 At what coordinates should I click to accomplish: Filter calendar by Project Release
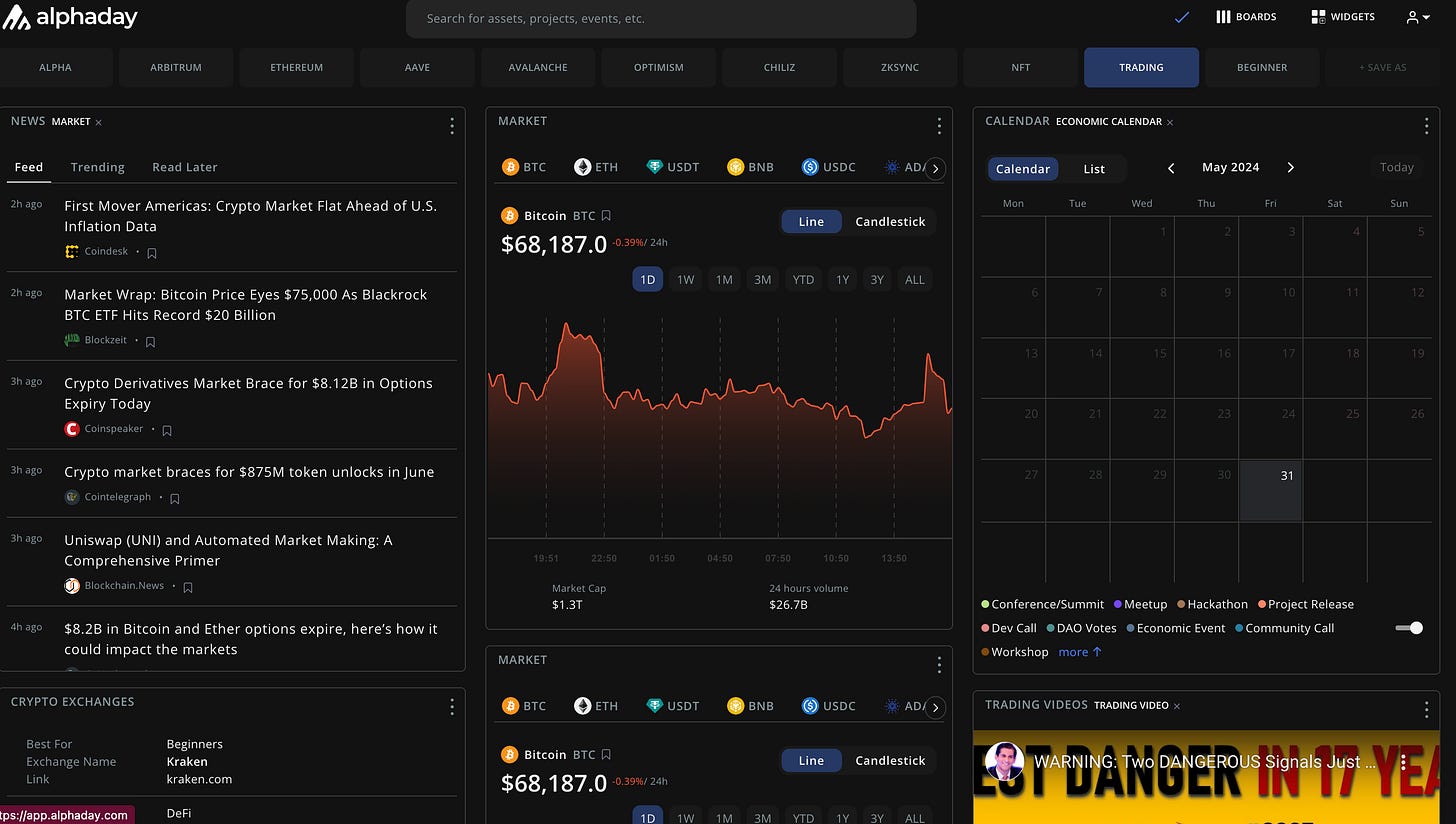pyautogui.click(x=1306, y=604)
